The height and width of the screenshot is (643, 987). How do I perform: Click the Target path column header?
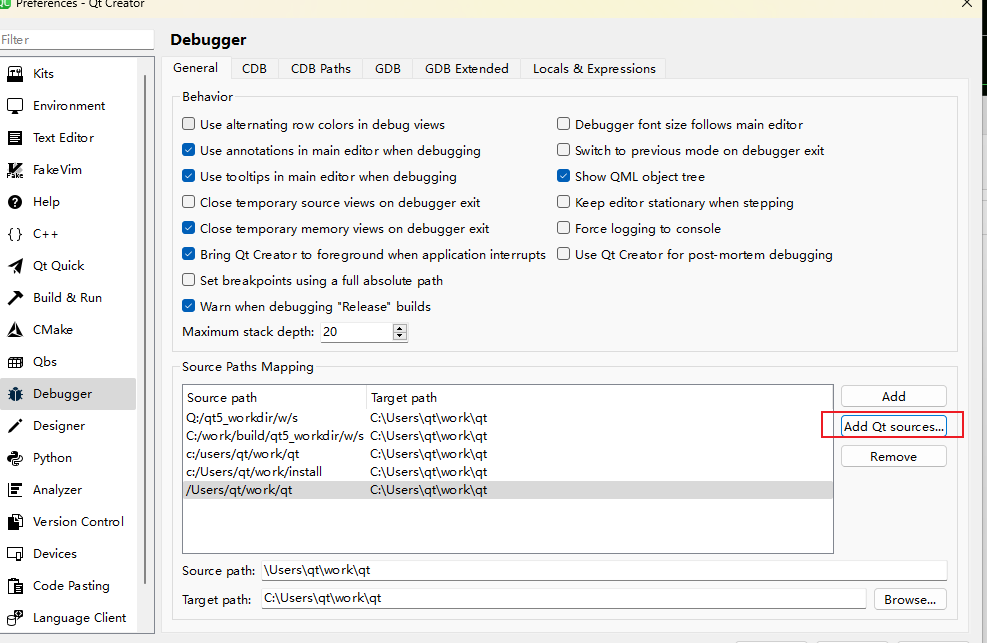coord(599,398)
